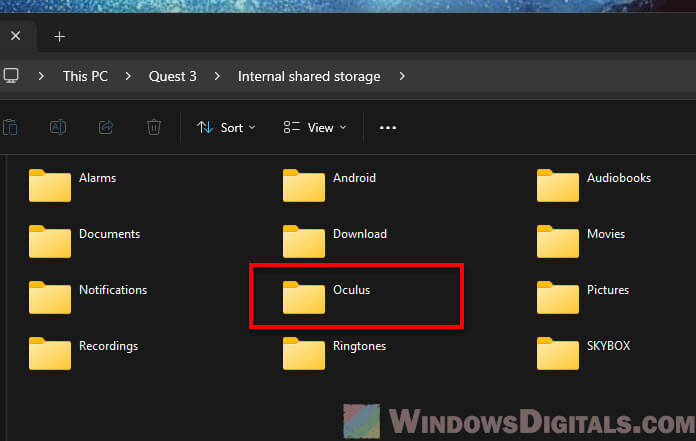Select the Oculus folder icon
The height and width of the screenshot is (441, 696).
pos(304,297)
